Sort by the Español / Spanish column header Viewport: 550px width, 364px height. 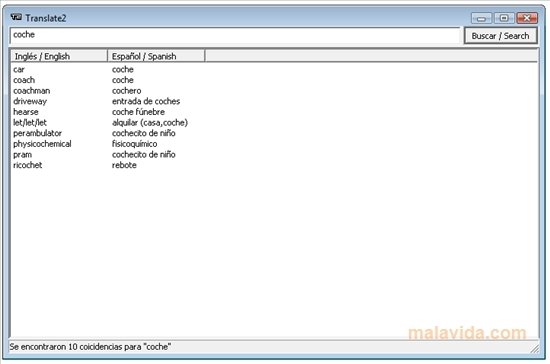(x=156, y=56)
